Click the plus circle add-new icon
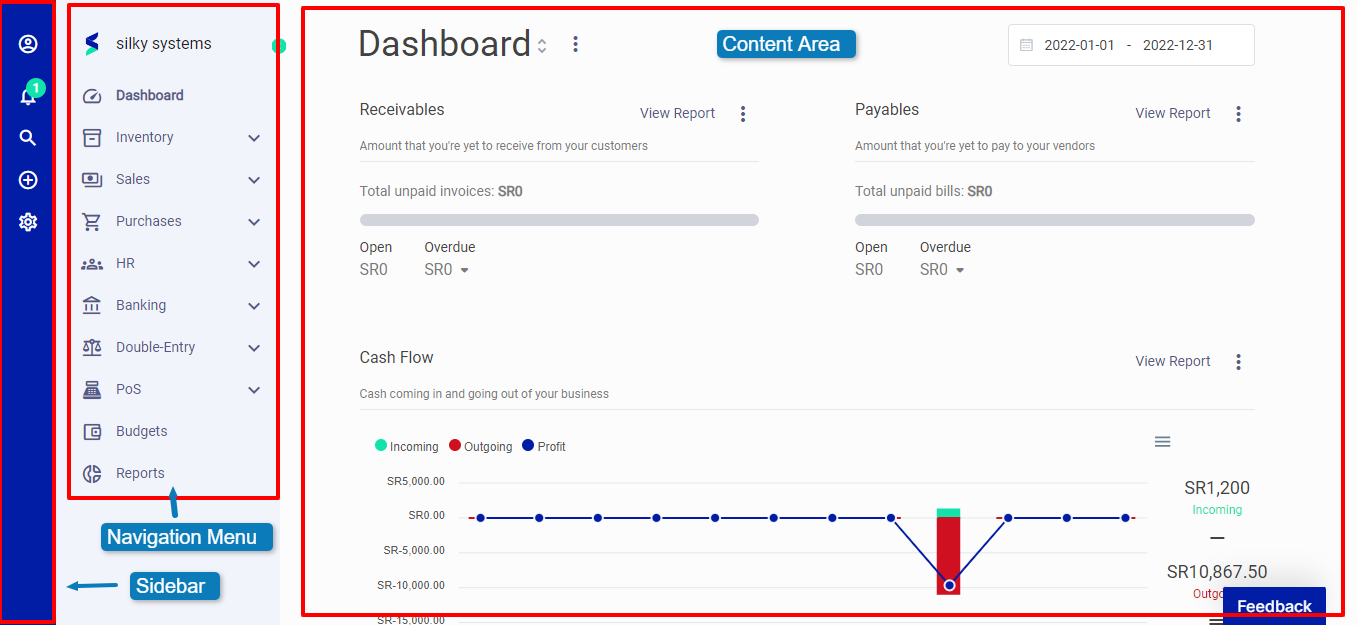Viewport: 1358px width, 625px height. coord(28,180)
